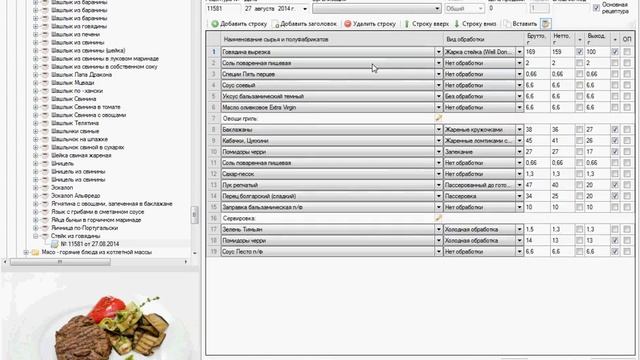This screenshot has height=360, width=640.
Task: Click 'Добавить заголовок' to add a header
Action: (x=304, y=24)
